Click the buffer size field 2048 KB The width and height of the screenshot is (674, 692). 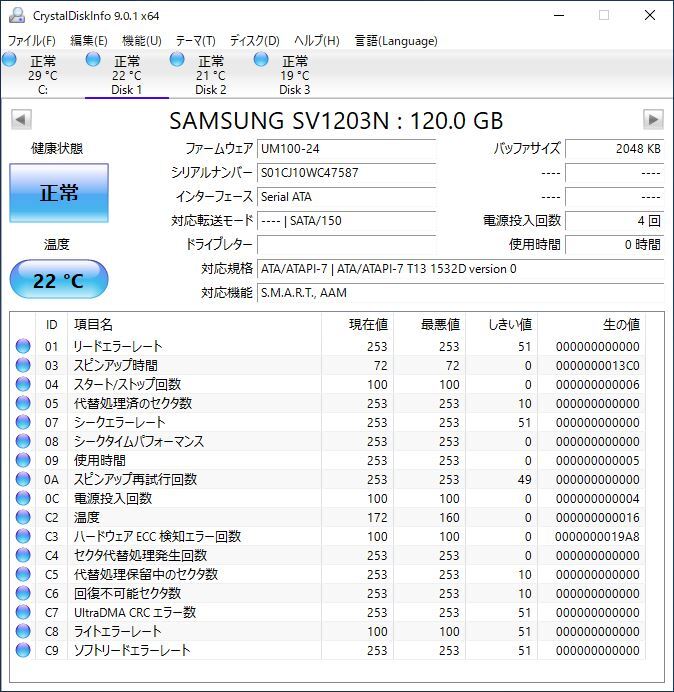coord(614,149)
